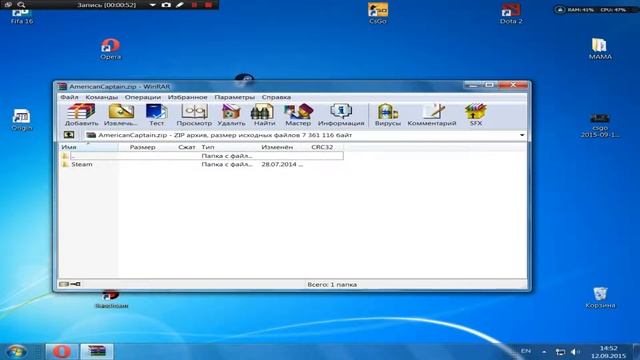
Task: Sort by the Имя column header
Action: pos(89,147)
